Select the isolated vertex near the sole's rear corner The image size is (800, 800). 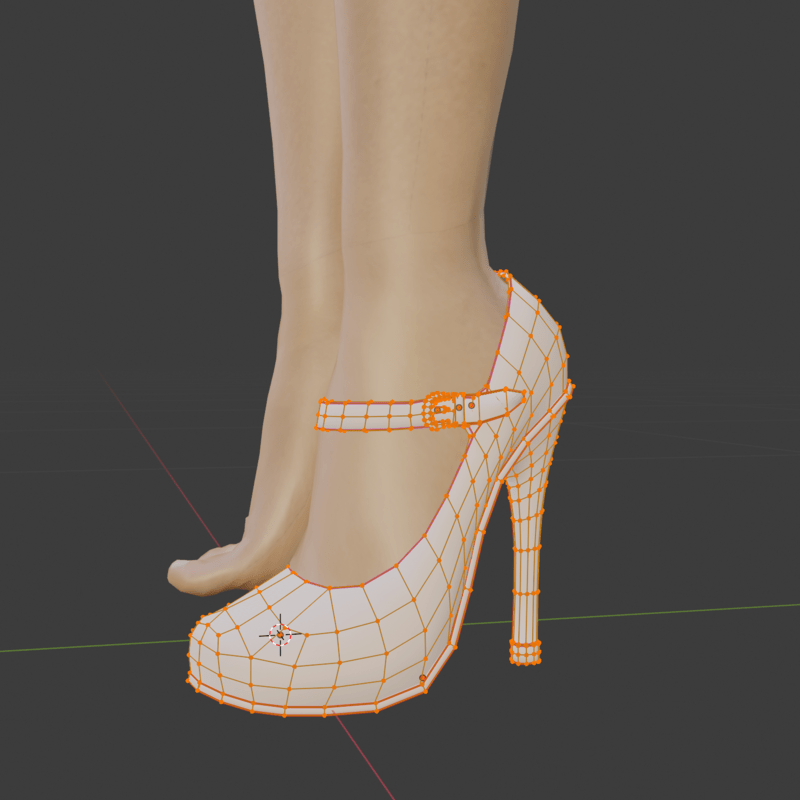tap(422, 678)
